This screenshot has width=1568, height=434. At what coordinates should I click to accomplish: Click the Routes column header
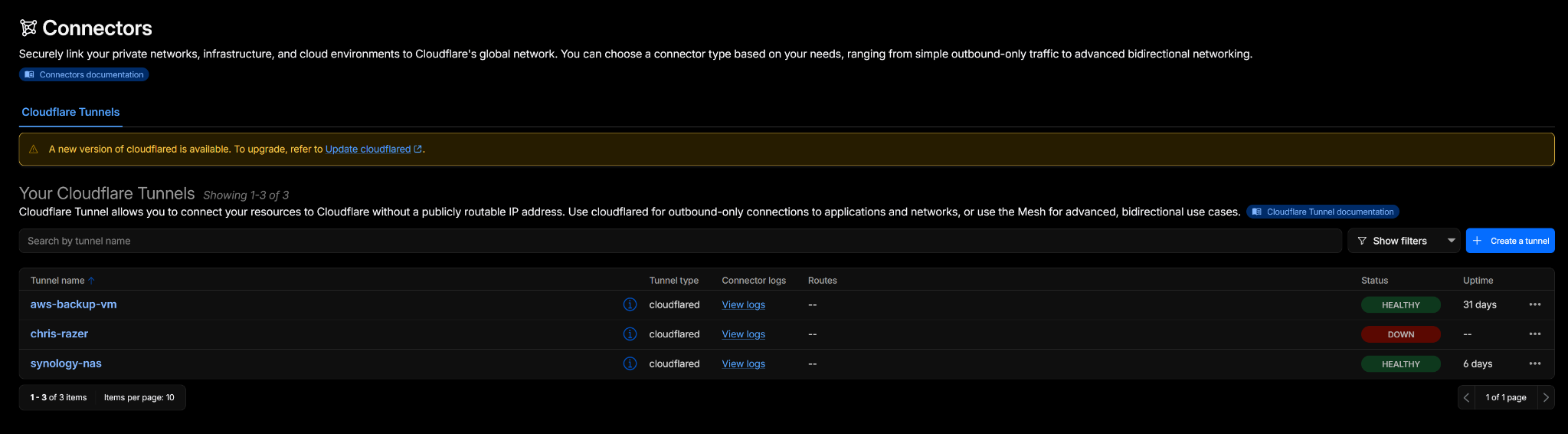click(x=822, y=281)
